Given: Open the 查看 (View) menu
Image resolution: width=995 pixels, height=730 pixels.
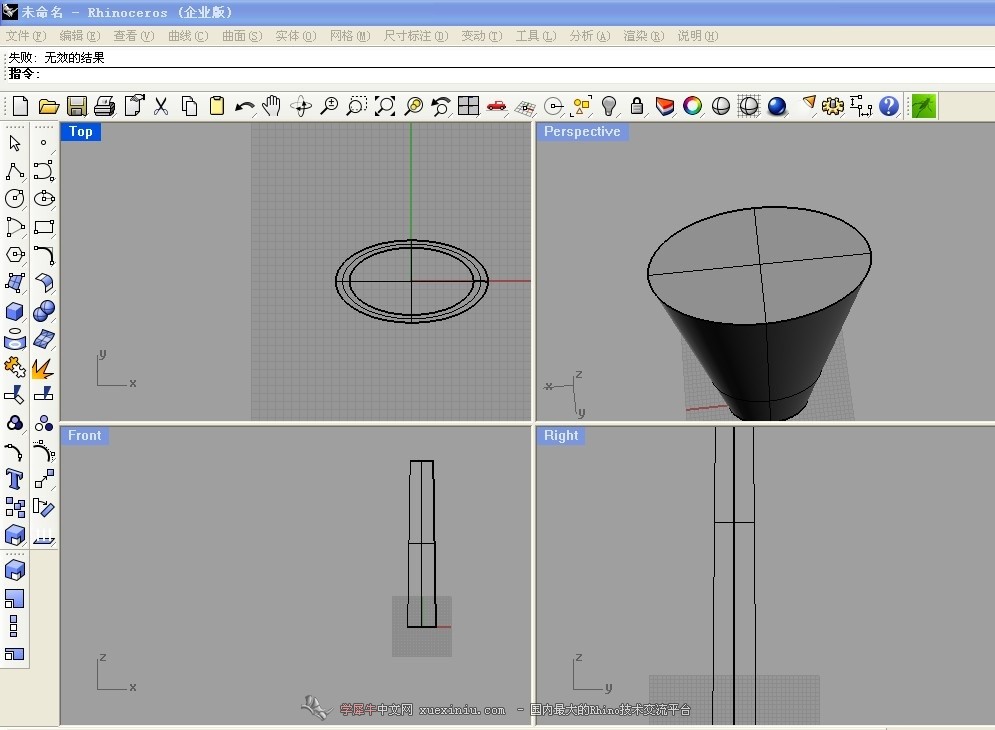Looking at the screenshot, I should 134,36.
